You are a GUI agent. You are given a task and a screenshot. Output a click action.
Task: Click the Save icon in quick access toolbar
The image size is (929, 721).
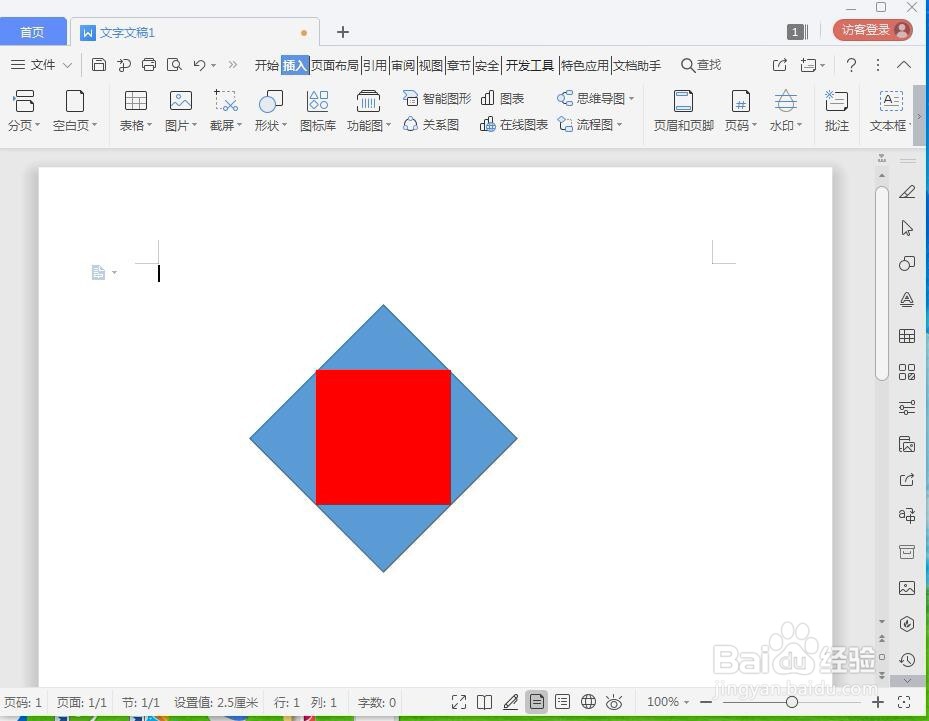tap(99, 65)
